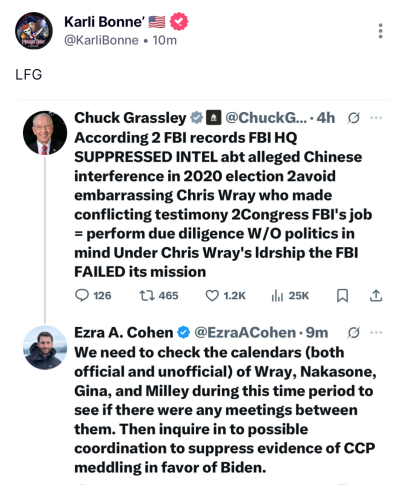Open Chuck Grassley's profile picture
Viewport: 407px width, 500px height.
pyautogui.click(x=45, y=133)
